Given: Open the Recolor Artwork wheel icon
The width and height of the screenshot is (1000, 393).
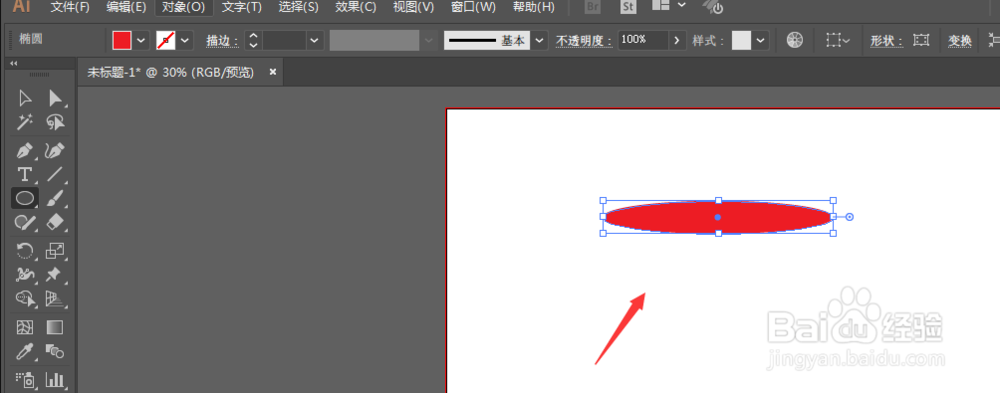Looking at the screenshot, I should tap(794, 40).
